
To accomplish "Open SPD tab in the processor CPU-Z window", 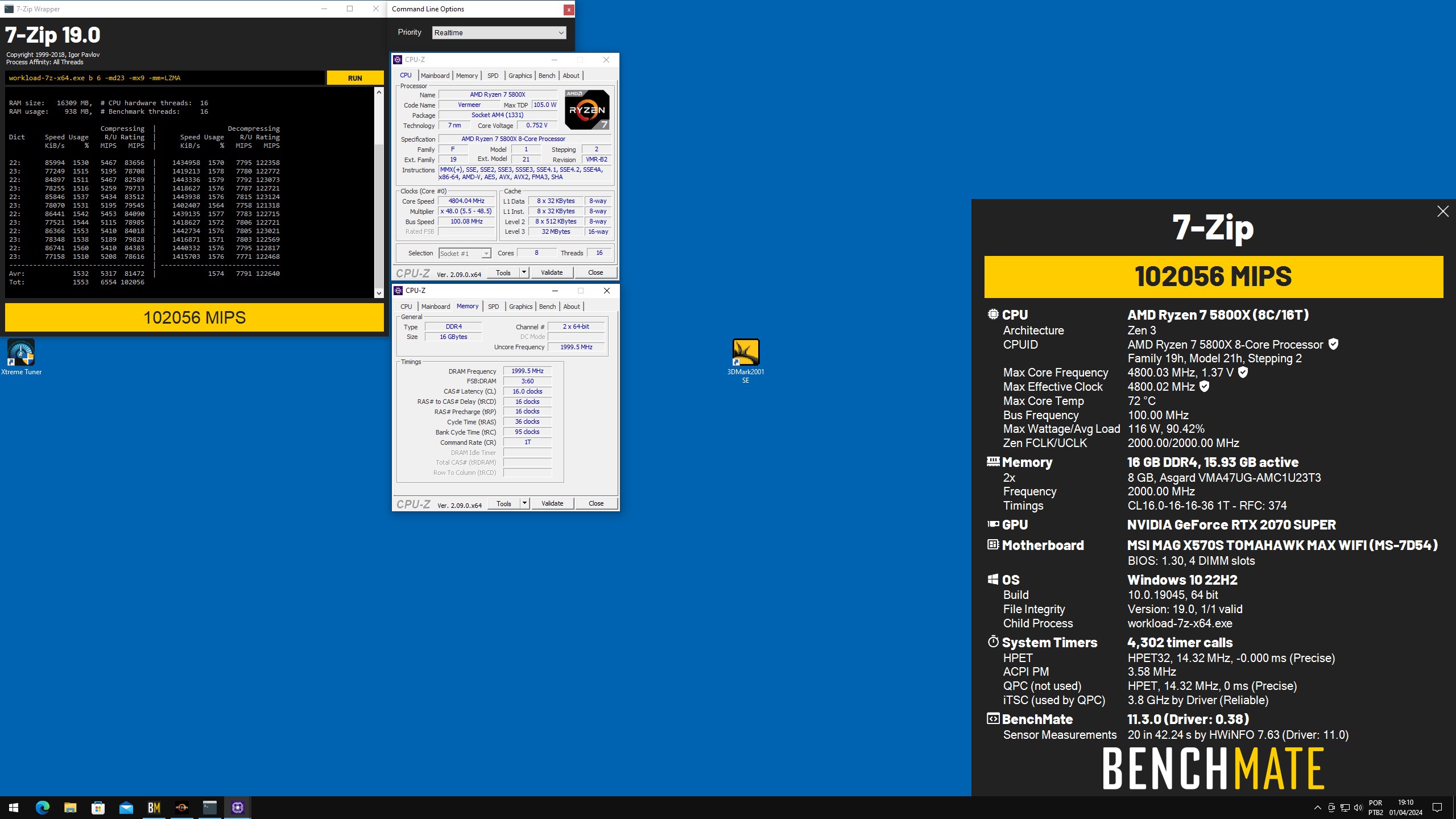I will click(493, 76).
